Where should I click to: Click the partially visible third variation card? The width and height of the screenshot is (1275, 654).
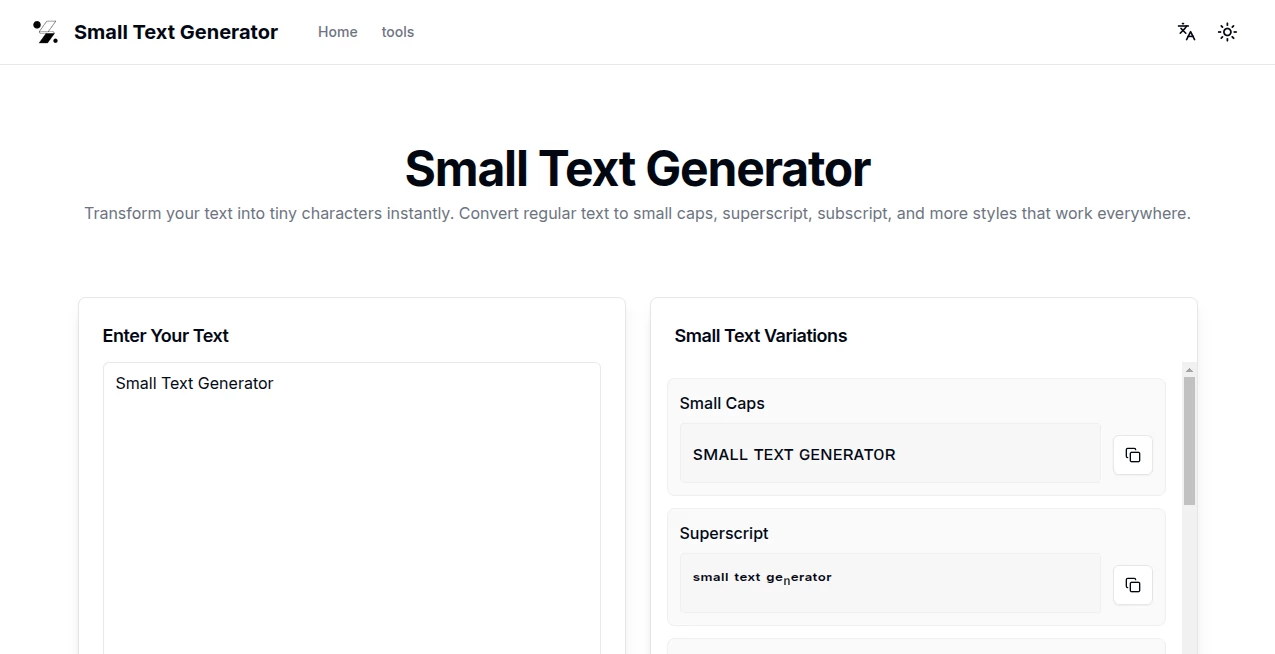point(916,648)
